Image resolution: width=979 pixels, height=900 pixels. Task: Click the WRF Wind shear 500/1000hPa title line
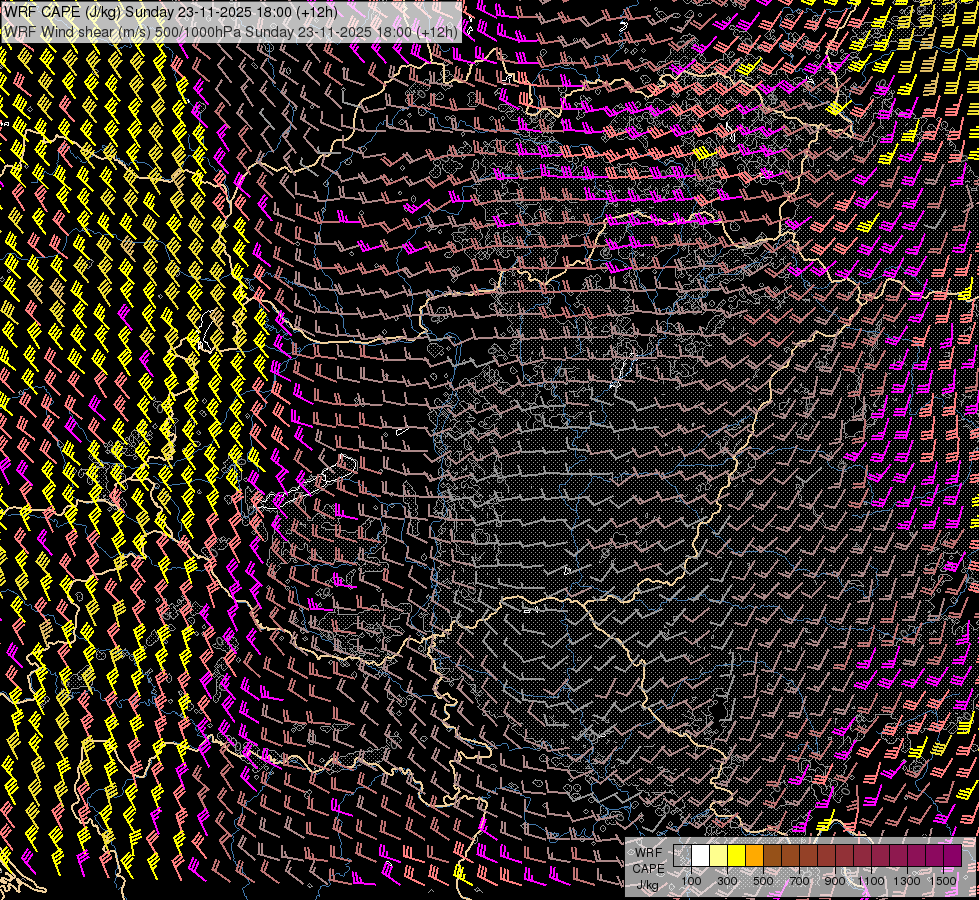[x=230, y=31]
